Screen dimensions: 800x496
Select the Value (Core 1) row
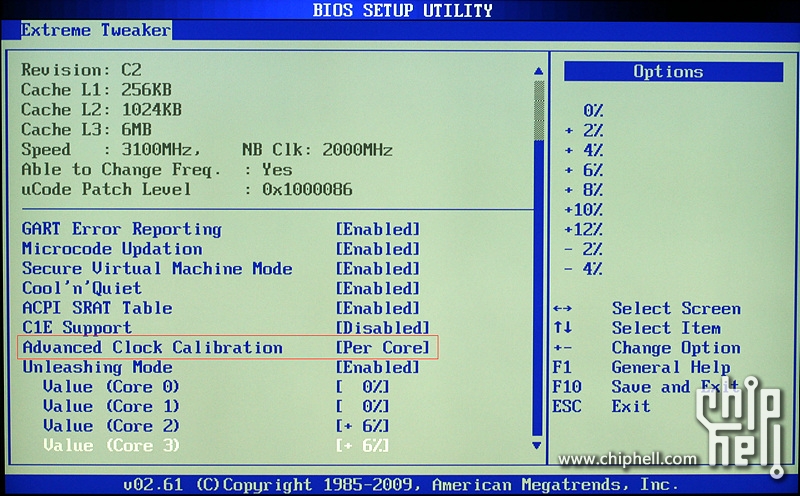111,407
